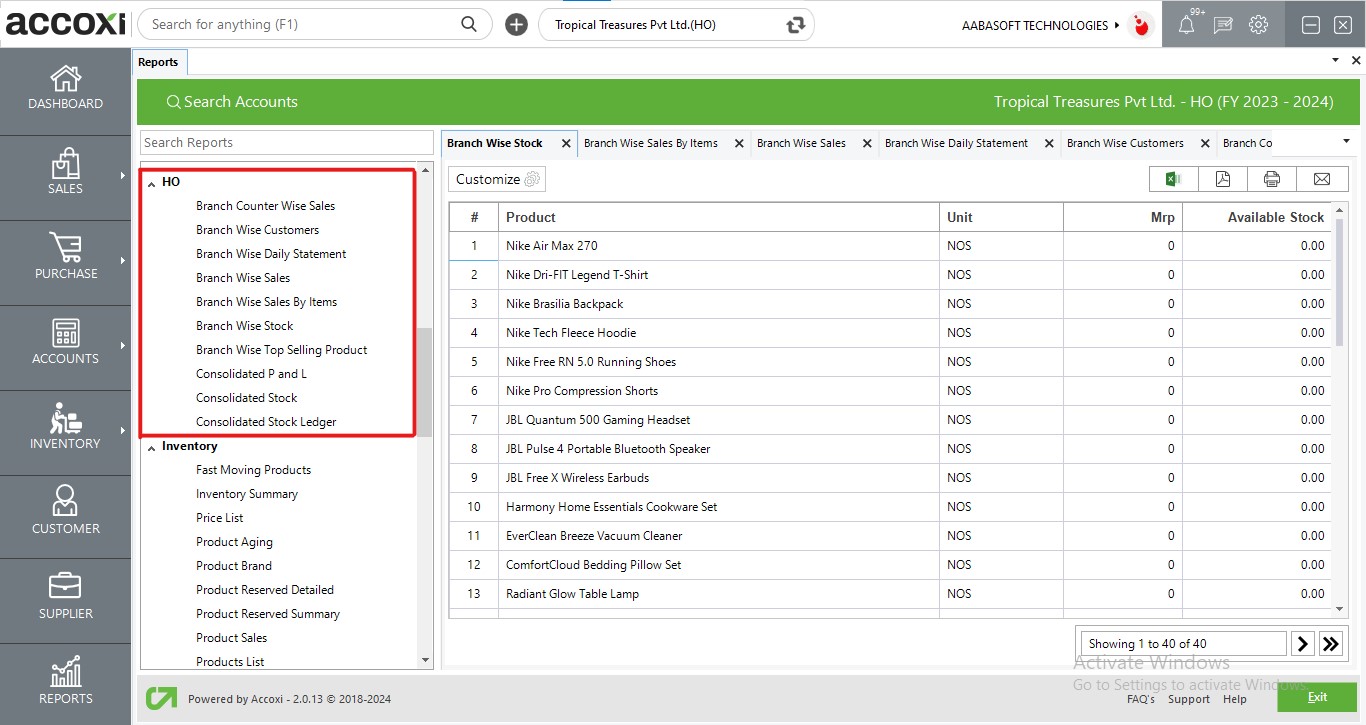Switch to Branch Wise Sales tab

click(x=801, y=143)
